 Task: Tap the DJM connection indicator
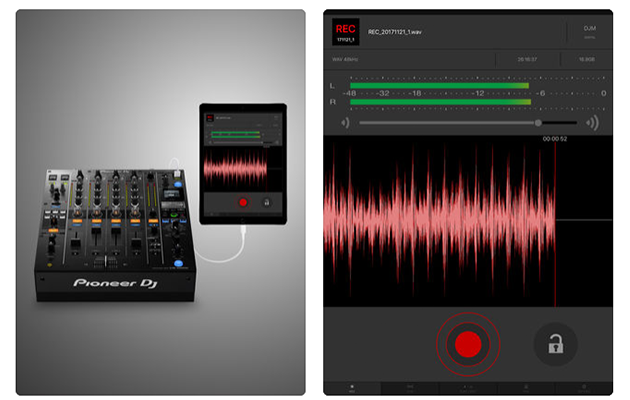pyautogui.click(x=590, y=32)
